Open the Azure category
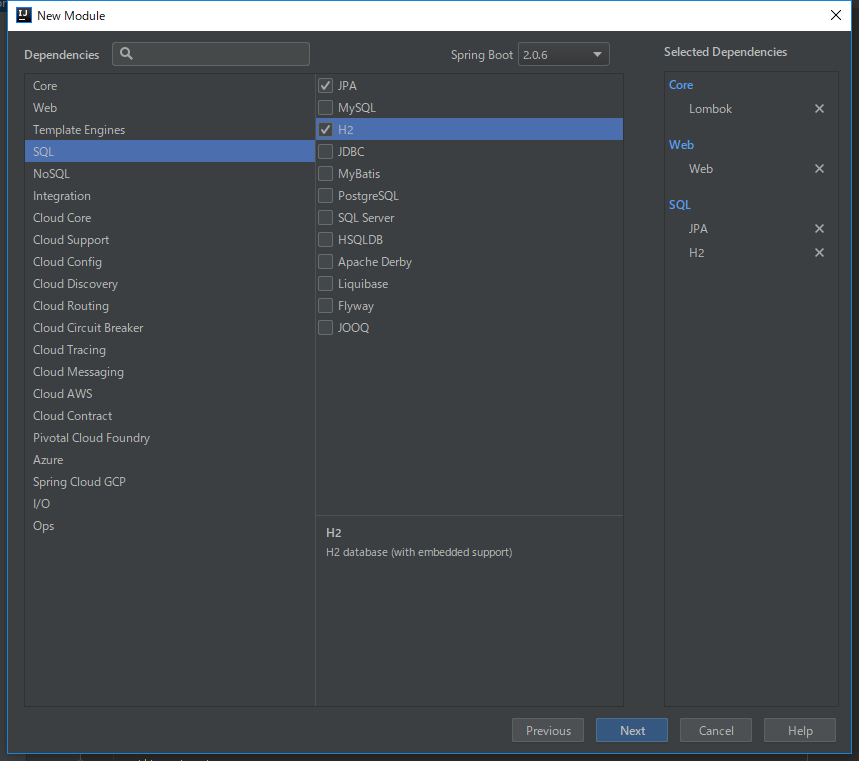 [x=170, y=460]
